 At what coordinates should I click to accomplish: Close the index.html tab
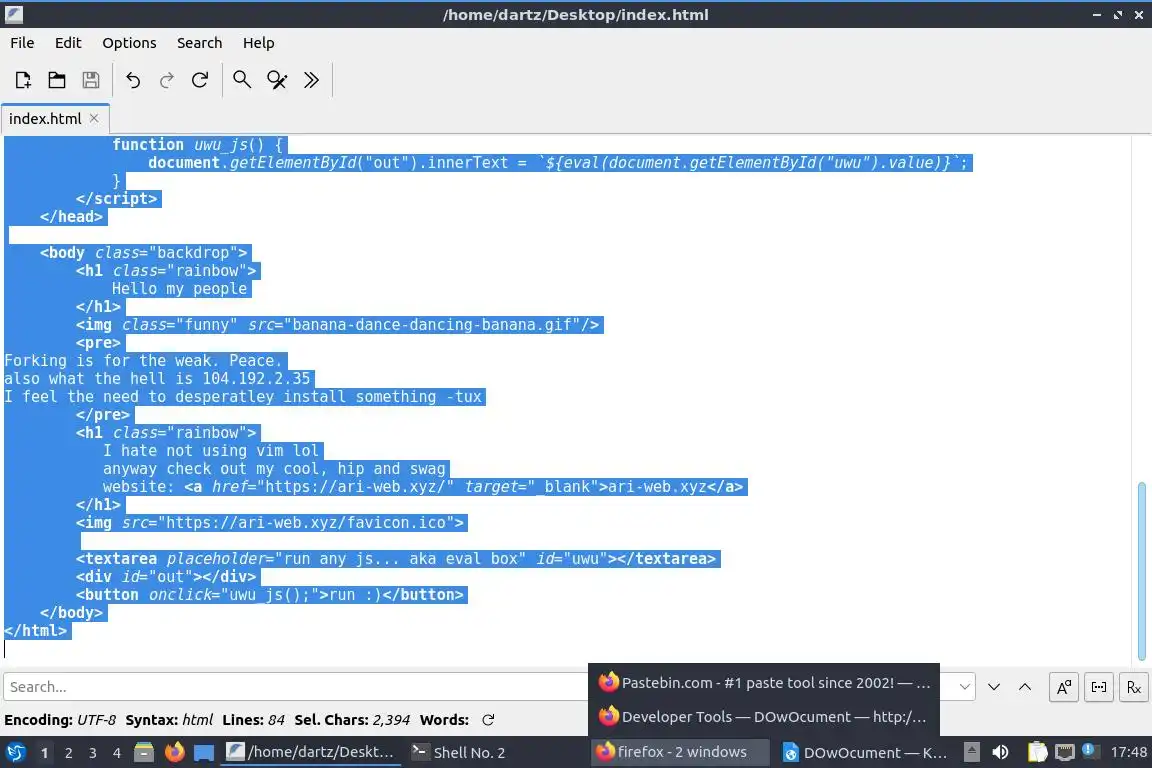[94, 118]
